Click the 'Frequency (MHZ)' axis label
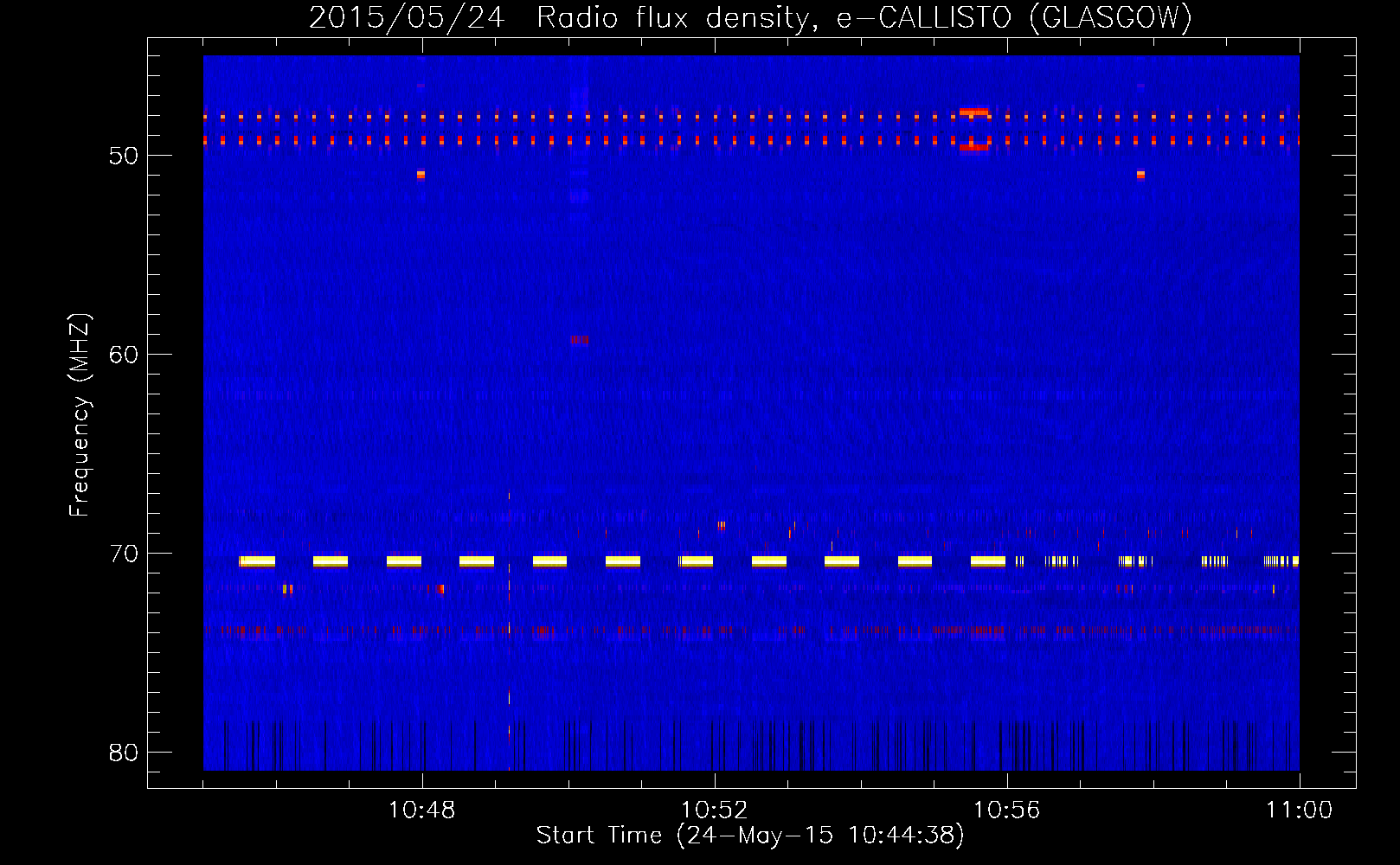 [x=79, y=415]
